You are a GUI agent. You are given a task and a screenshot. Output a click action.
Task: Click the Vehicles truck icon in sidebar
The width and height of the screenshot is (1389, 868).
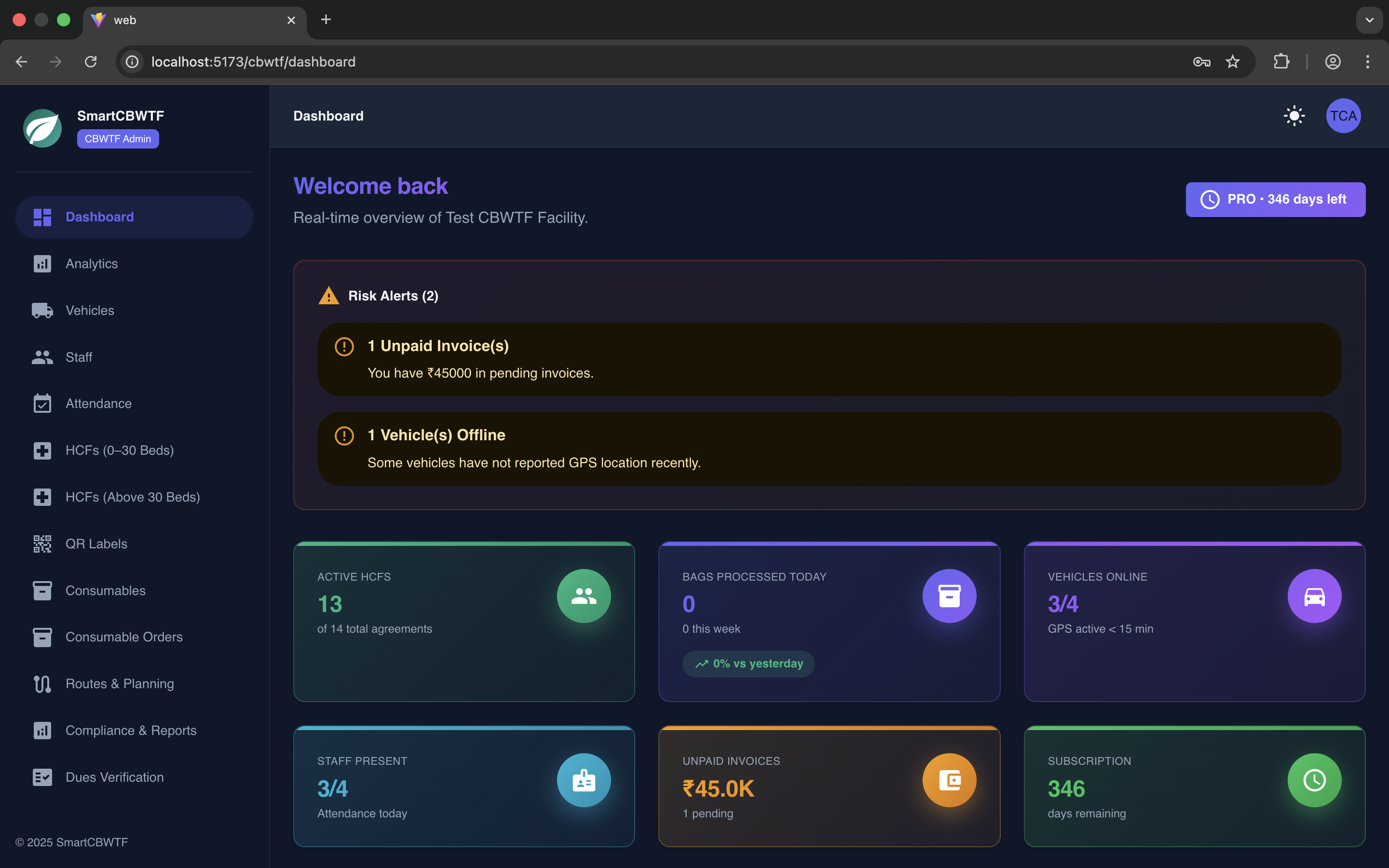click(x=42, y=311)
